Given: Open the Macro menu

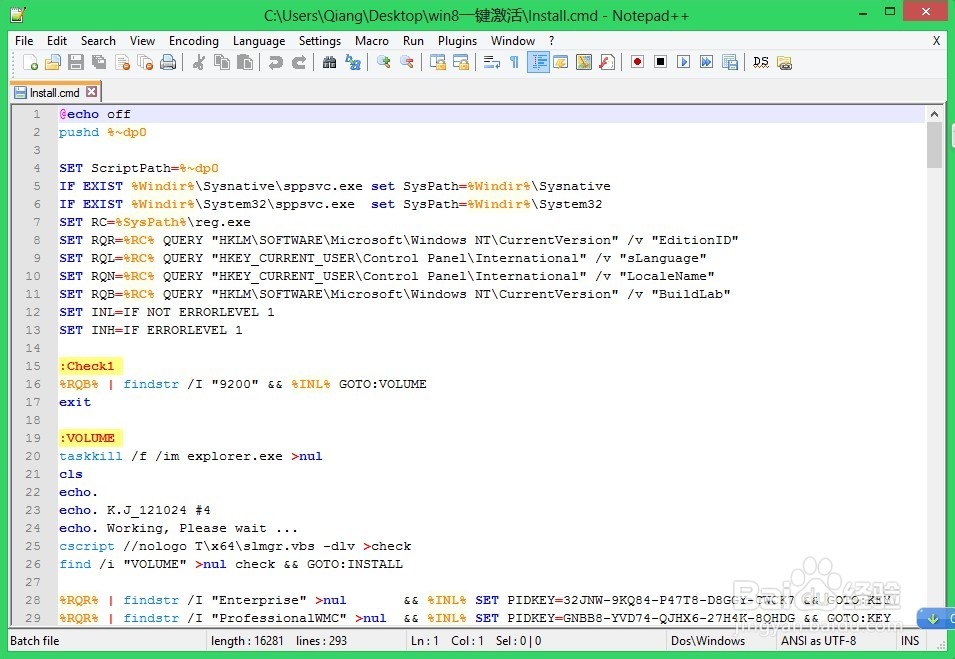Looking at the screenshot, I should pos(372,41).
